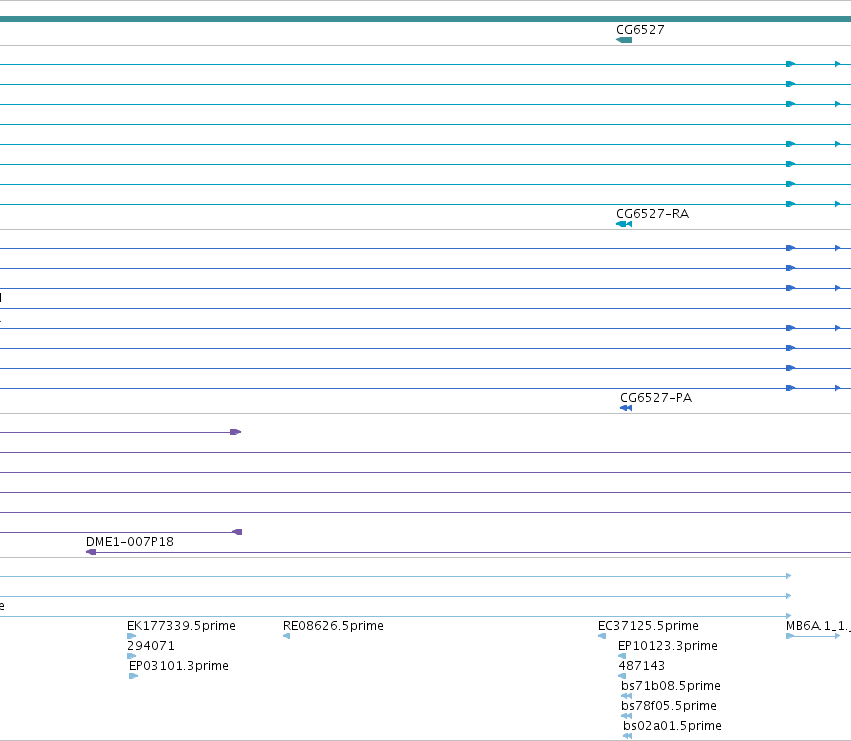Click the bs78f05.5prime arrow glyph

(626, 716)
